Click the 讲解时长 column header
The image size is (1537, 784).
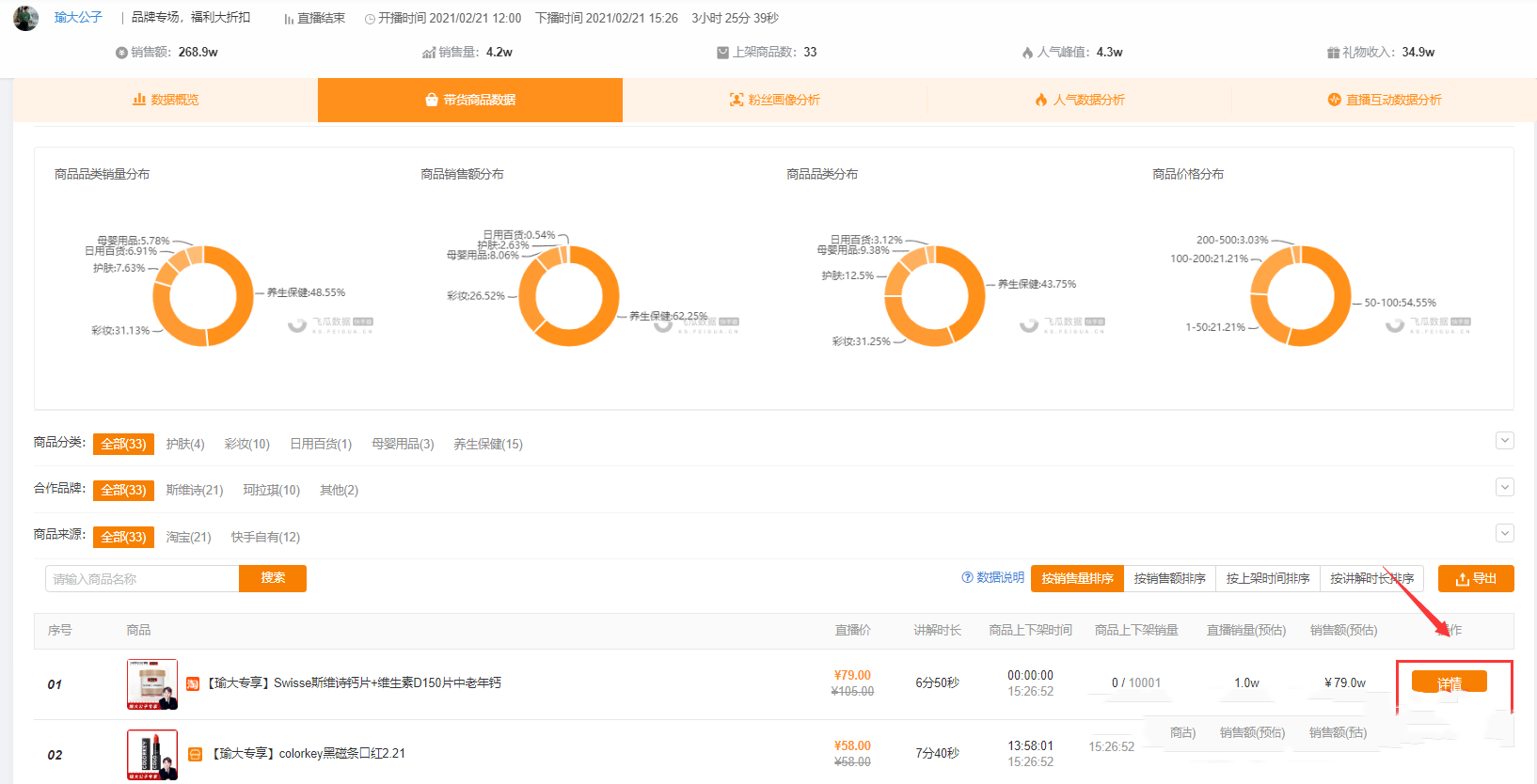click(937, 630)
